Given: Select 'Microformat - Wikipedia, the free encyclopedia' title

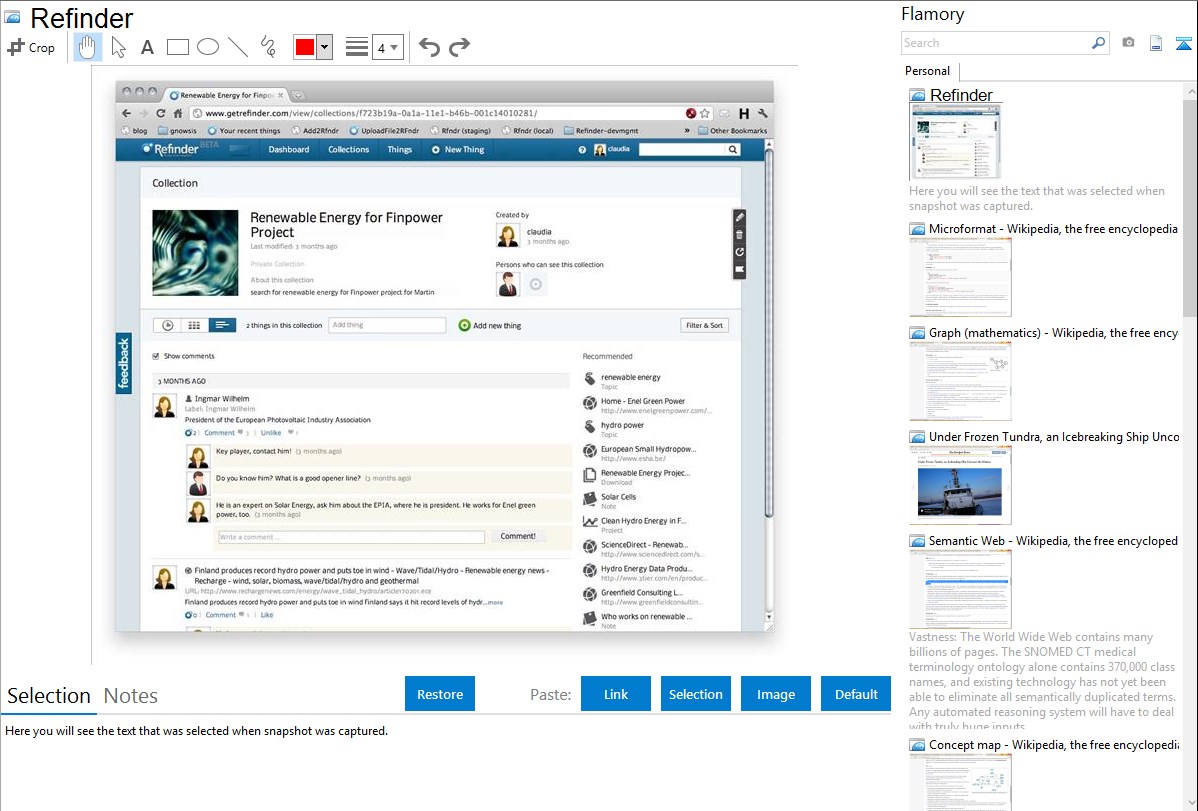Looking at the screenshot, I should 1053,229.
